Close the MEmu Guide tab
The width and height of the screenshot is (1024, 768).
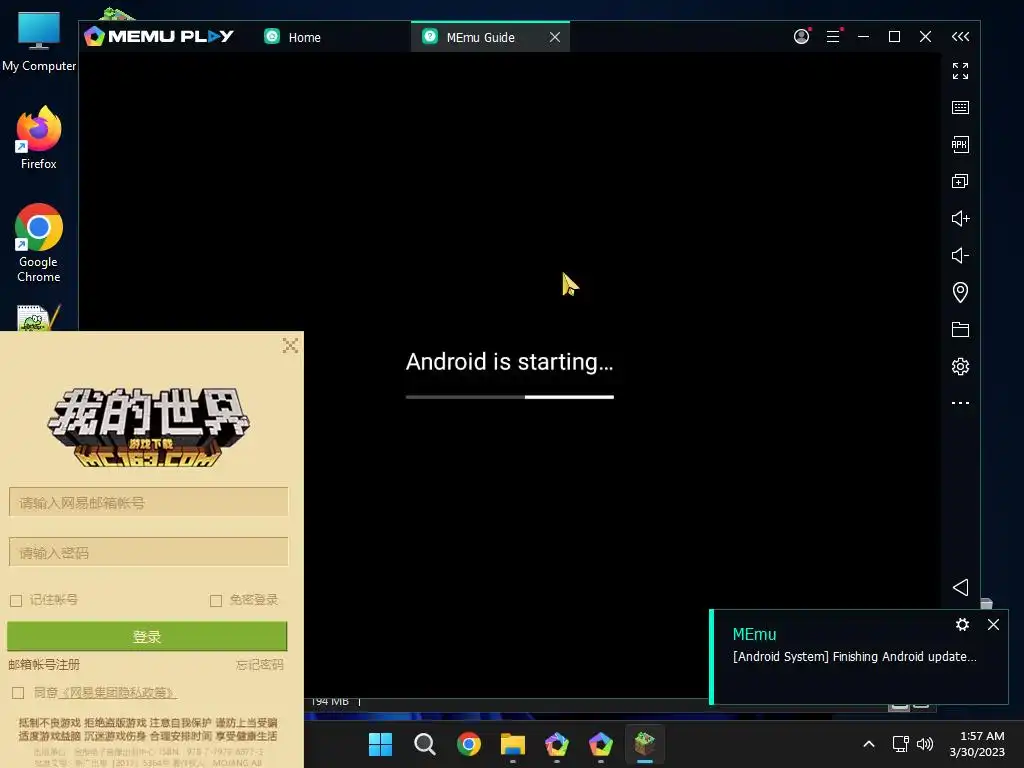click(554, 37)
